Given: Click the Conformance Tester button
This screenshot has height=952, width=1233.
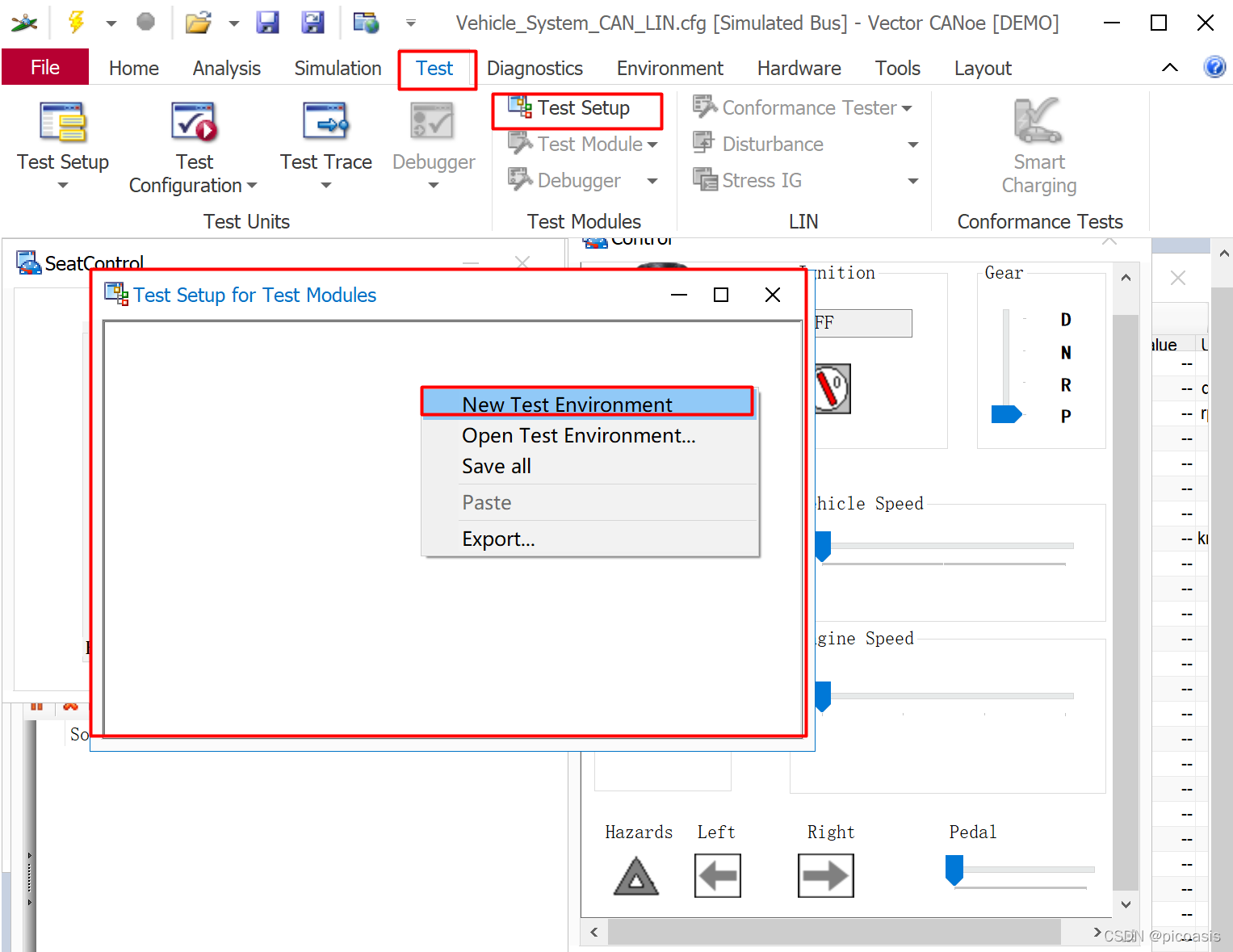Looking at the screenshot, I should pyautogui.click(x=802, y=107).
